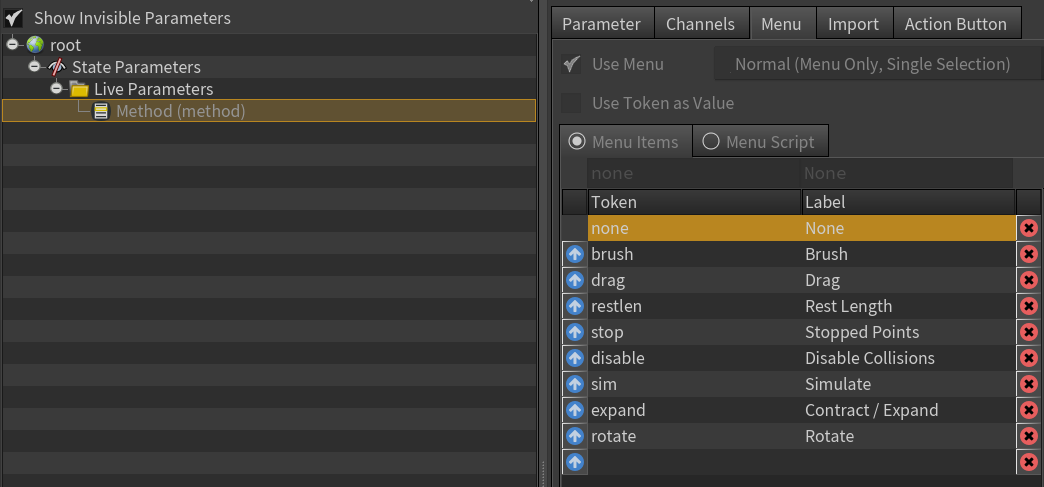
Task: Delete the Rotate menu item
Action: (1029, 436)
